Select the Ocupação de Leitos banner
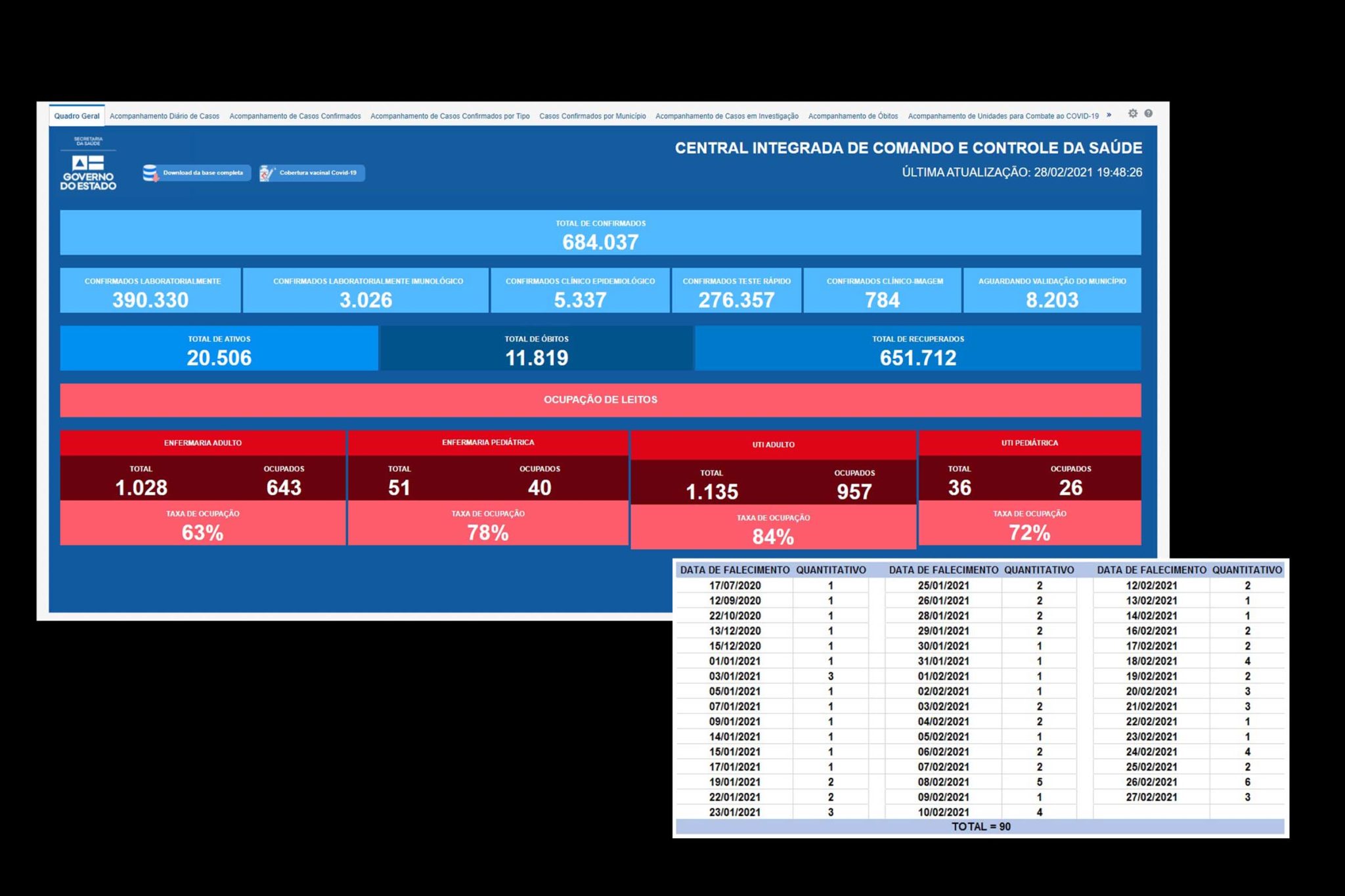The width and height of the screenshot is (1345, 896). point(600,400)
